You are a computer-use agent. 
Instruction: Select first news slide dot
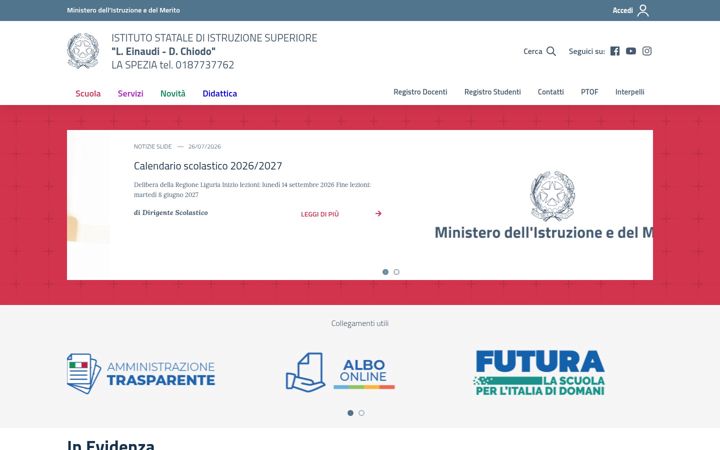click(x=385, y=272)
